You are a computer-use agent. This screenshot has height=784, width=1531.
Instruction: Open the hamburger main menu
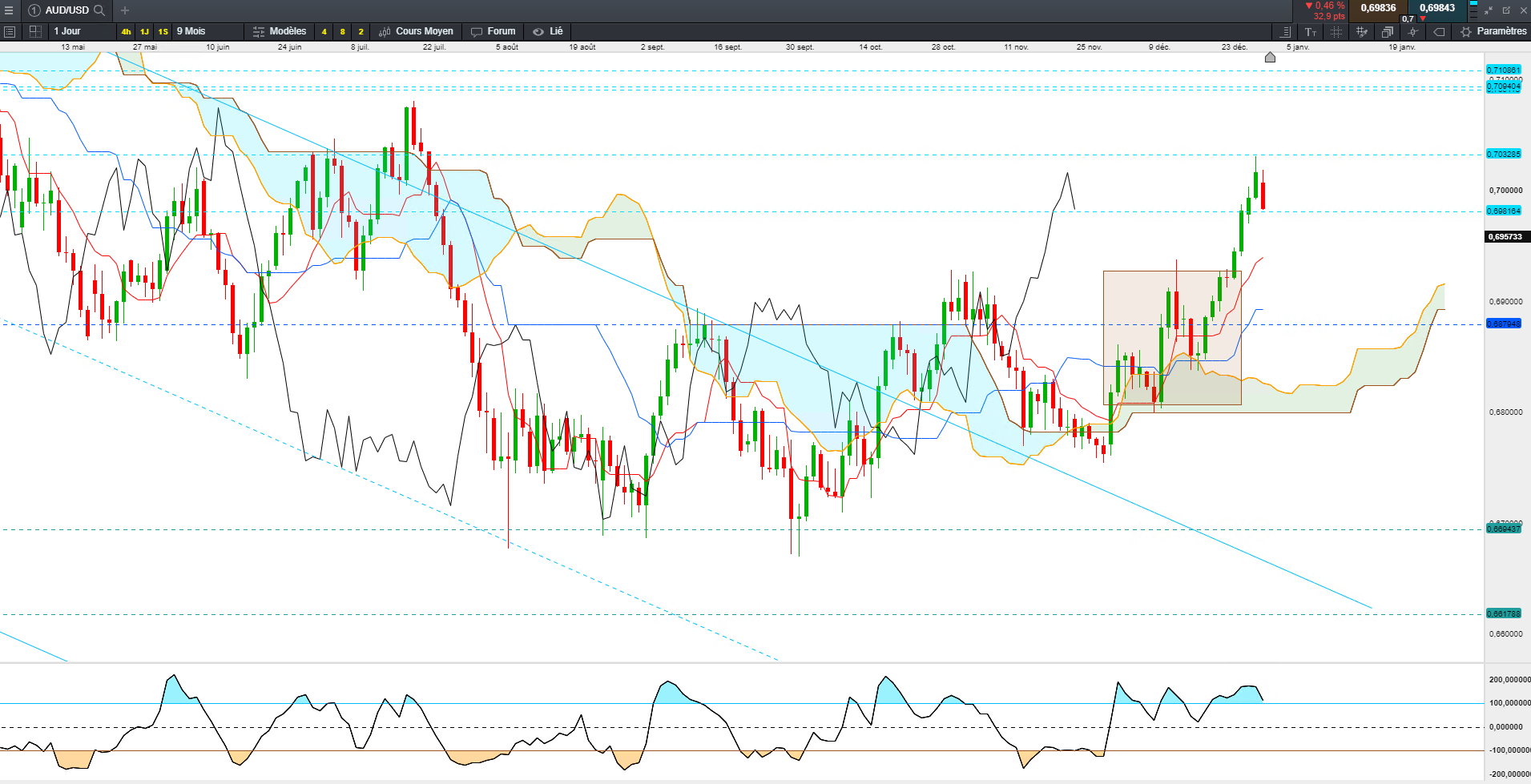(9, 10)
